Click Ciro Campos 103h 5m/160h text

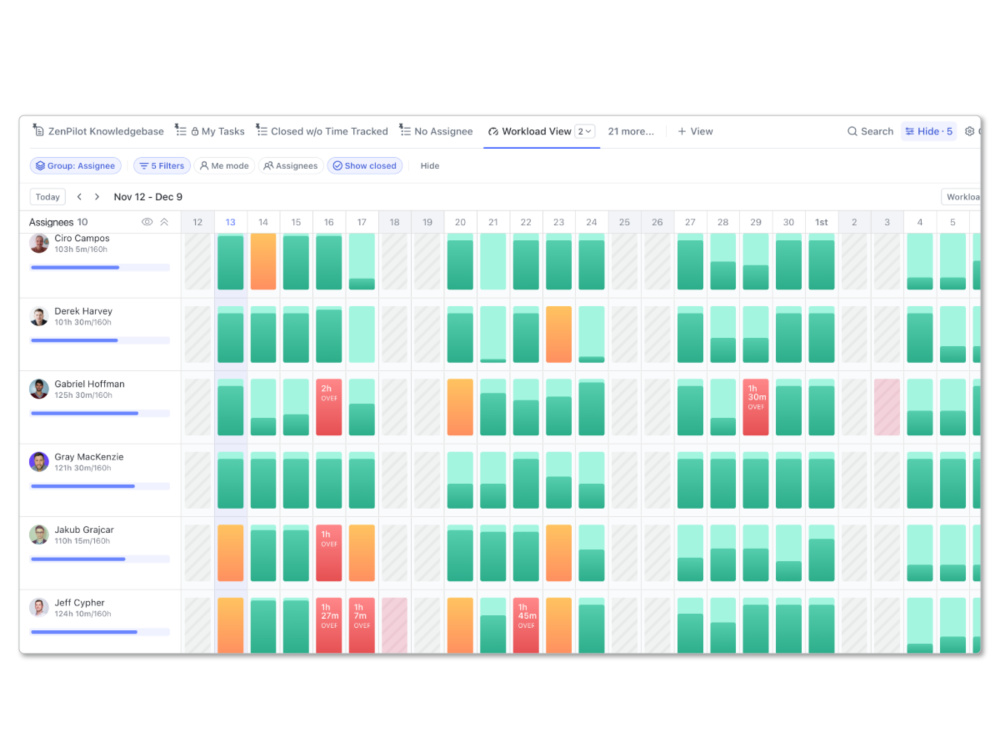point(81,249)
